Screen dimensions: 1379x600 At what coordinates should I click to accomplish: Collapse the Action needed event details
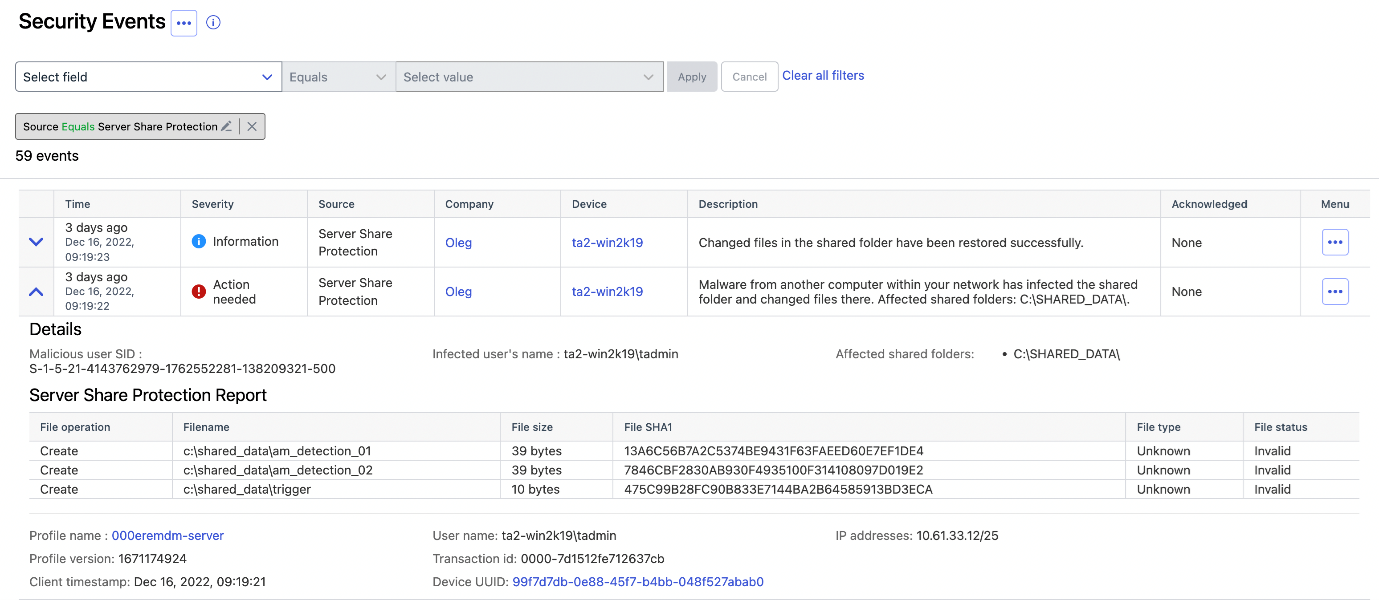click(36, 291)
